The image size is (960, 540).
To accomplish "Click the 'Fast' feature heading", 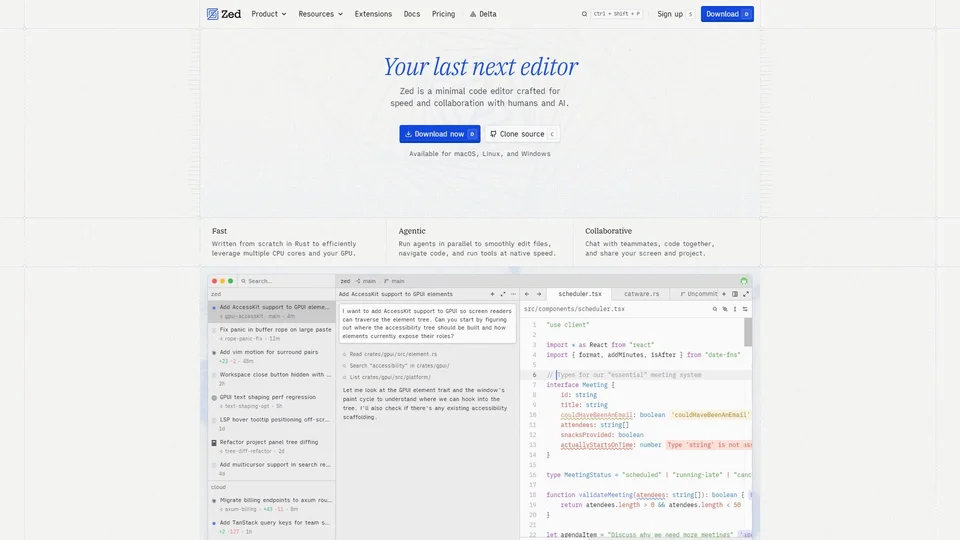I will pyautogui.click(x=219, y=231).
